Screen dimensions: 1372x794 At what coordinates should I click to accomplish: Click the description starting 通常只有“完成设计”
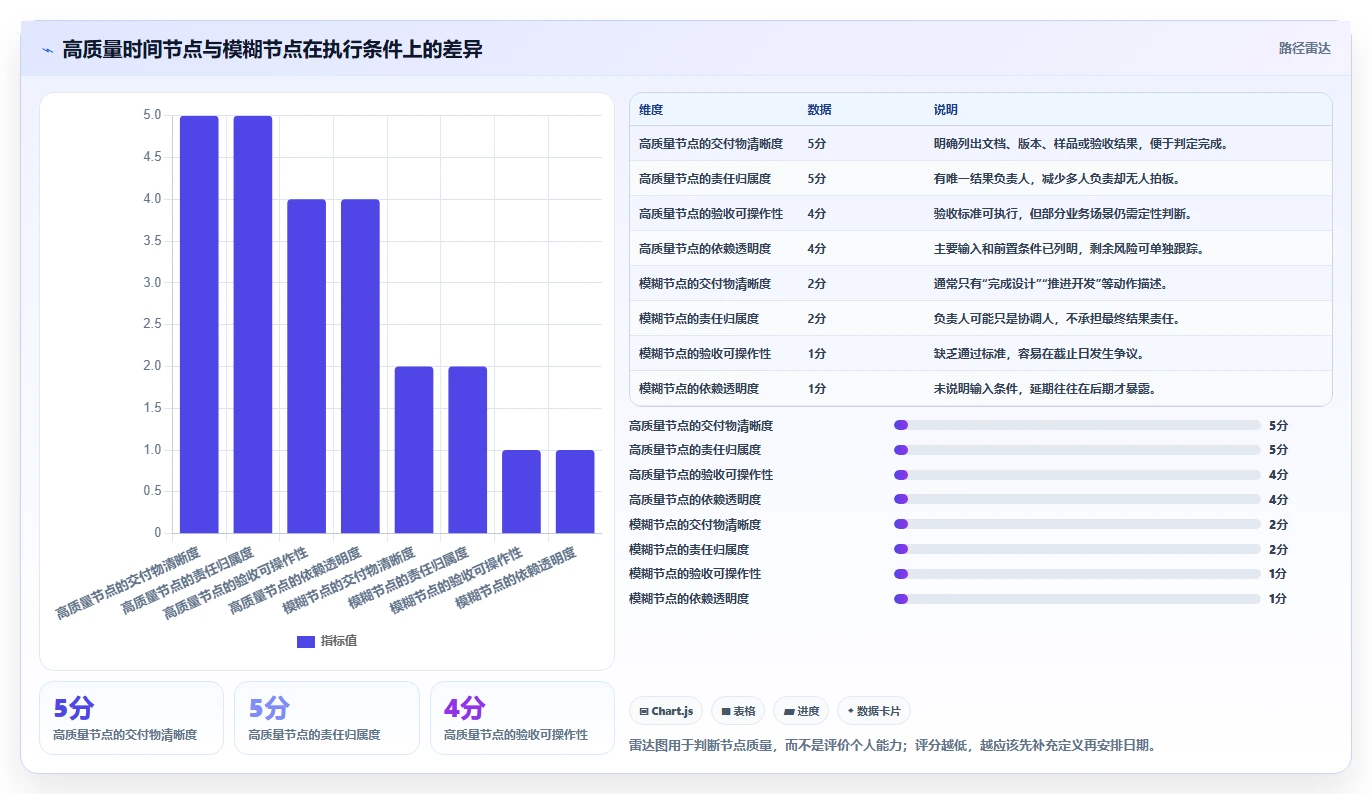pyautogui.click(x=1051, y=284)
